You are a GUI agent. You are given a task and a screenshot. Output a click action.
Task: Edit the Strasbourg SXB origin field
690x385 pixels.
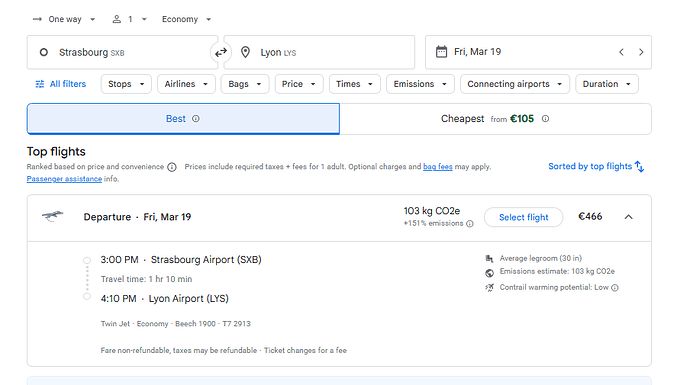click(122, 52)
